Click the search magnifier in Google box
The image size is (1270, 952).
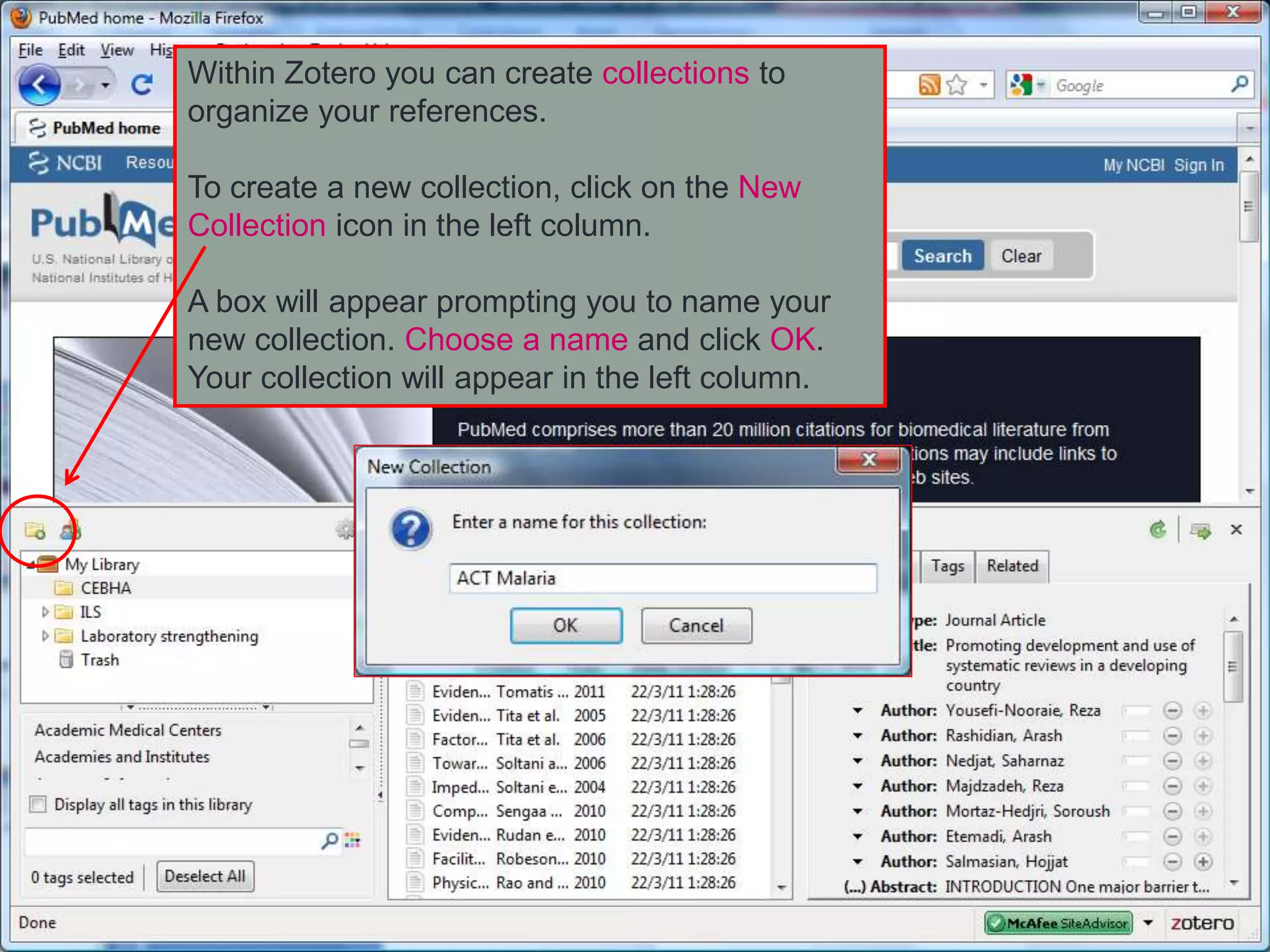click(x=1240, y=84)
